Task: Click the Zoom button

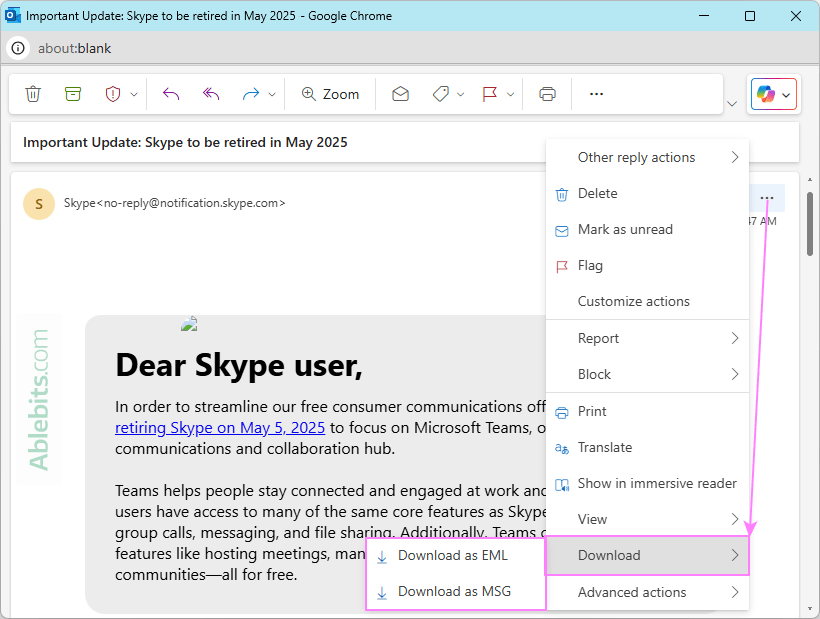Action: click(331, 94)
